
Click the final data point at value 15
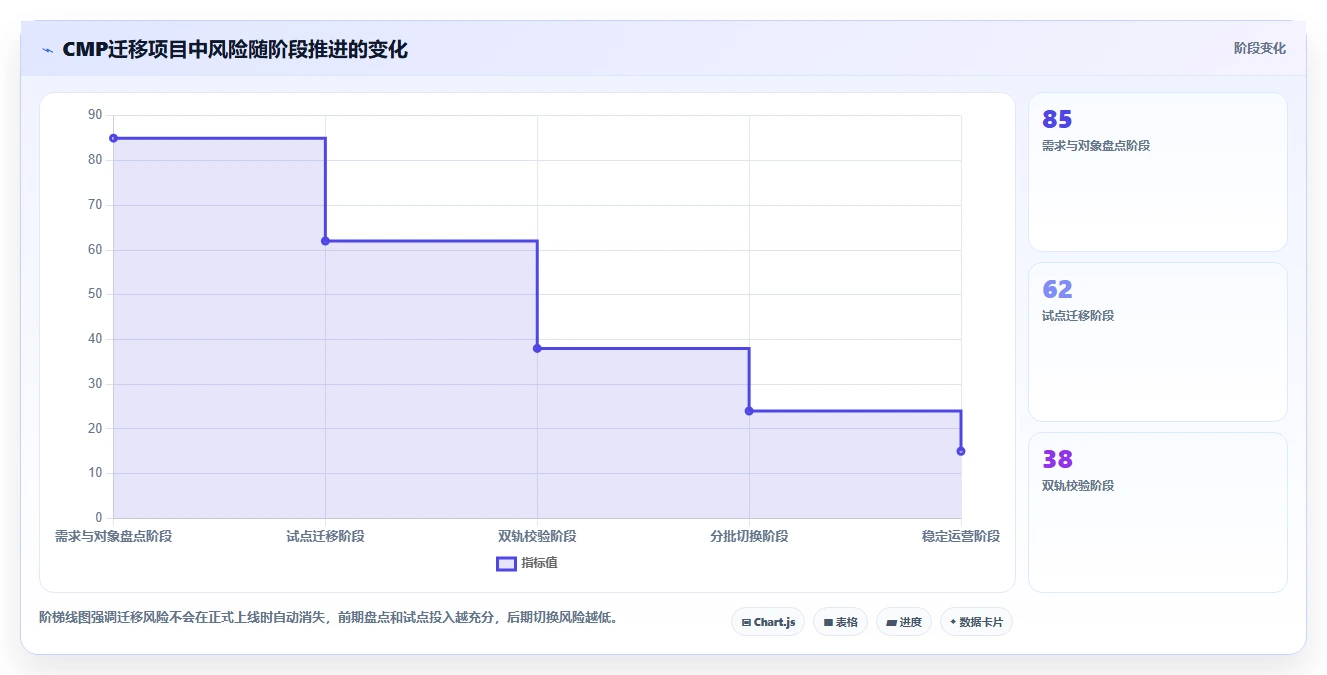tap(961, 451)
